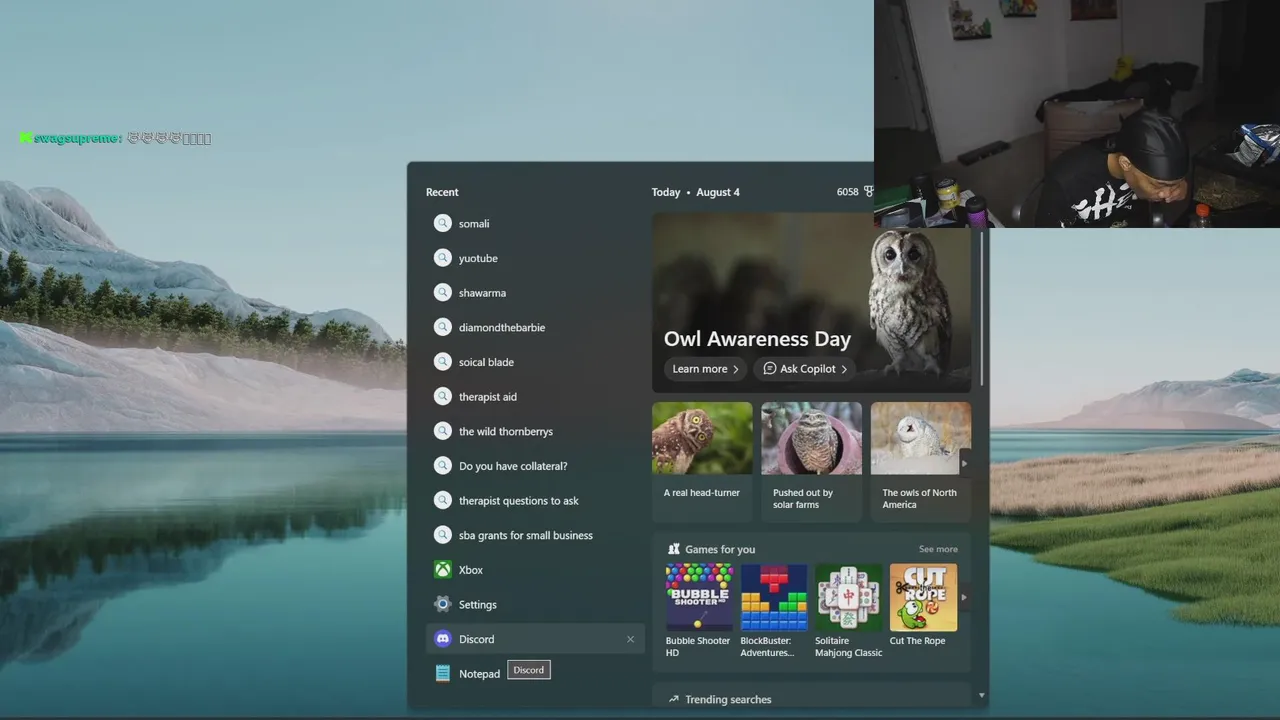The width and height of the screenshot is (1280, 720).
Task: Click the search icon beside 'therapist aid'
Action: tap(442, 397)
